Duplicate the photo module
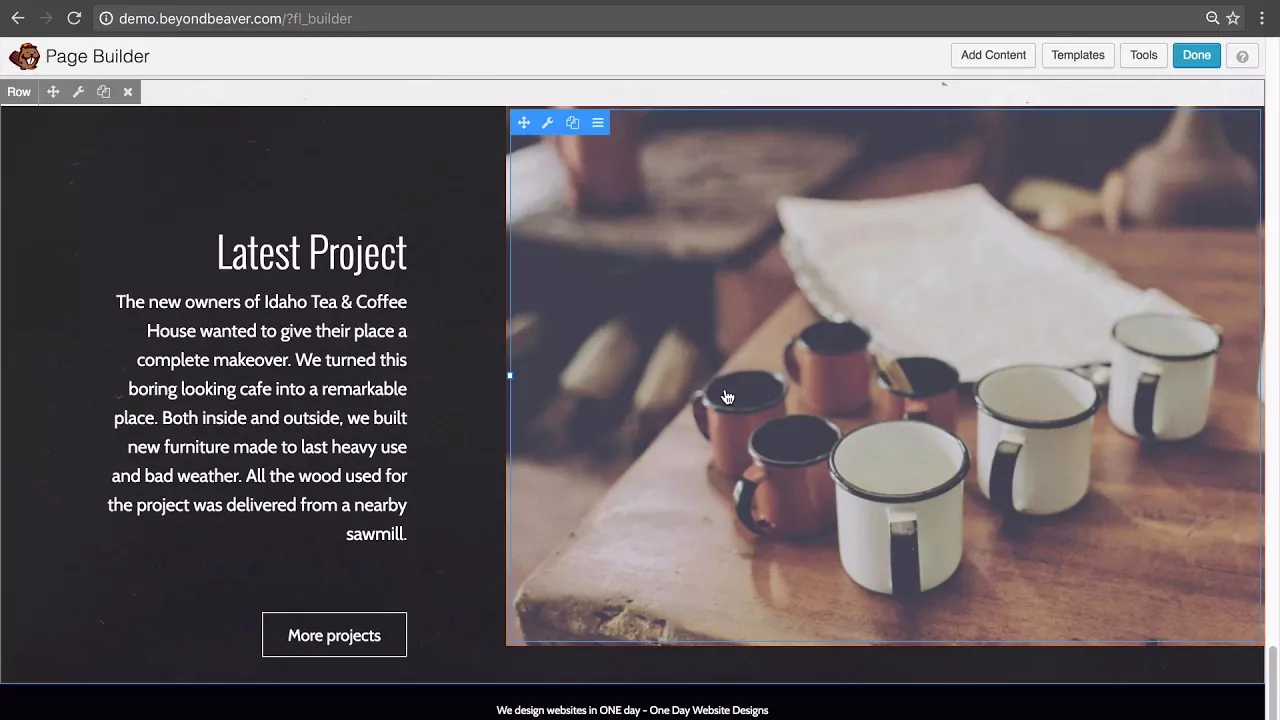Screen dimensions: 1280x720 point(572,123)
